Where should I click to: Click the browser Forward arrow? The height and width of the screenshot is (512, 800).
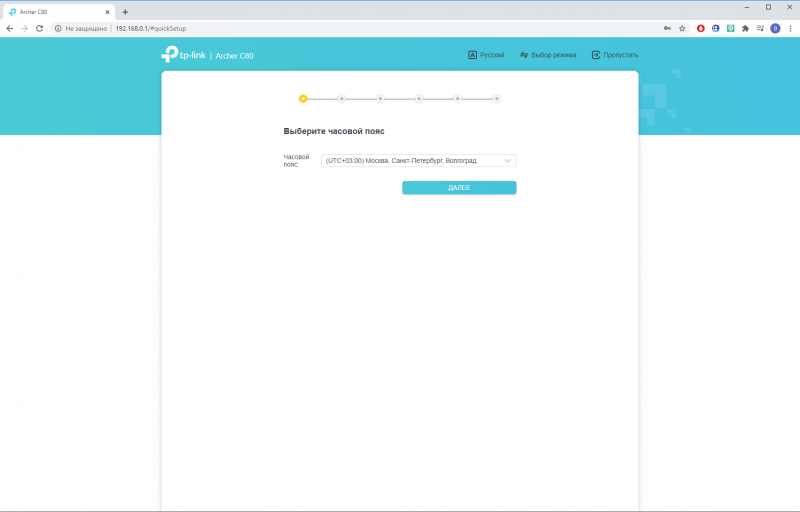click(x=24, y=29)
